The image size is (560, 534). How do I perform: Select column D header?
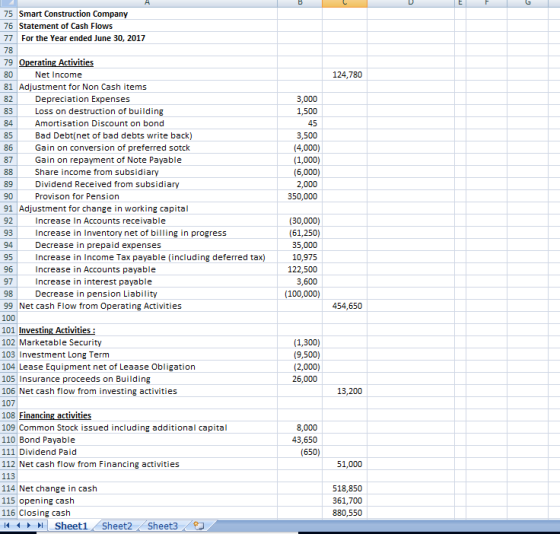pos(411,3)
